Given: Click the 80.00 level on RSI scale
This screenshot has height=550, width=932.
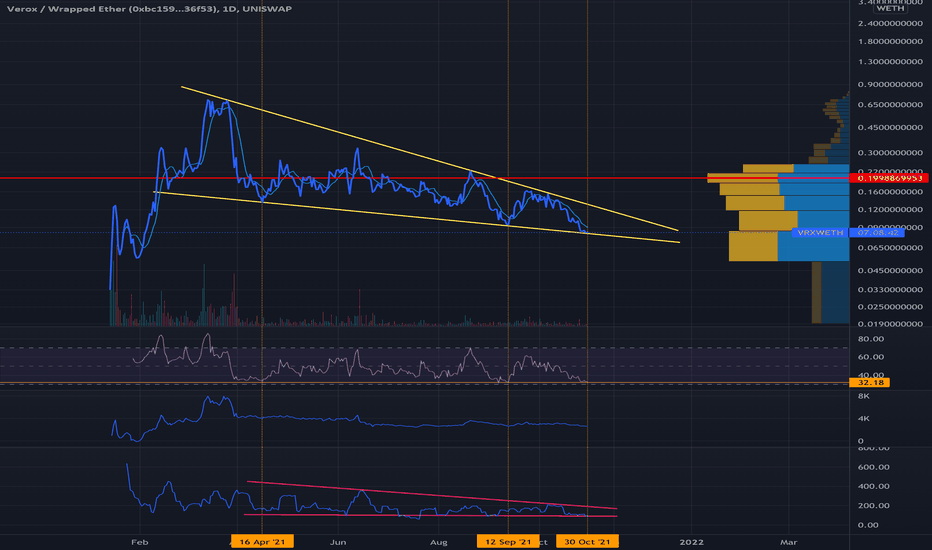Looking at the screenshot, I should pyautogui.click(x=871, y=339).
